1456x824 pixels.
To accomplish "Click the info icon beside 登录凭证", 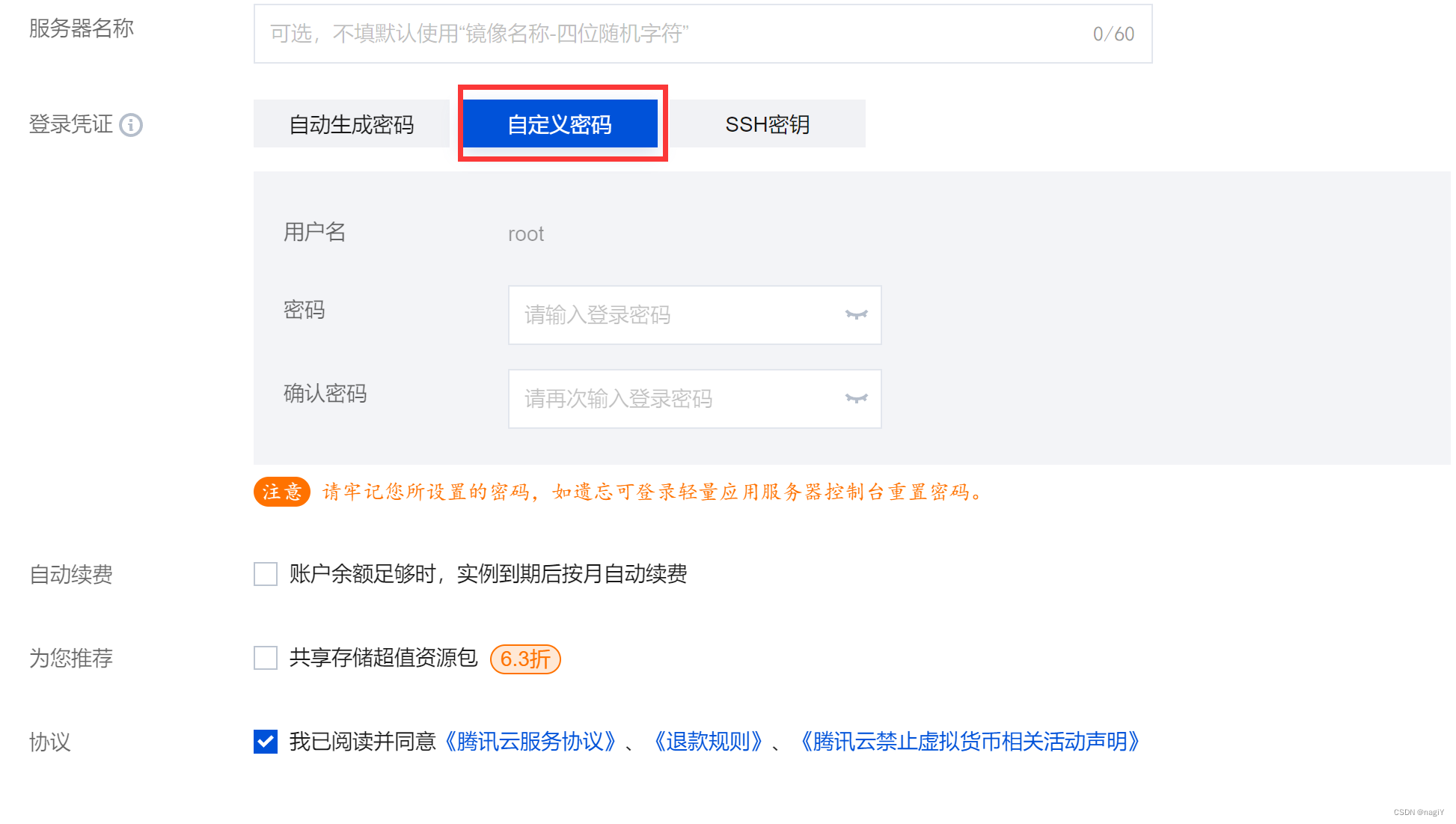I will click(131, 125).
